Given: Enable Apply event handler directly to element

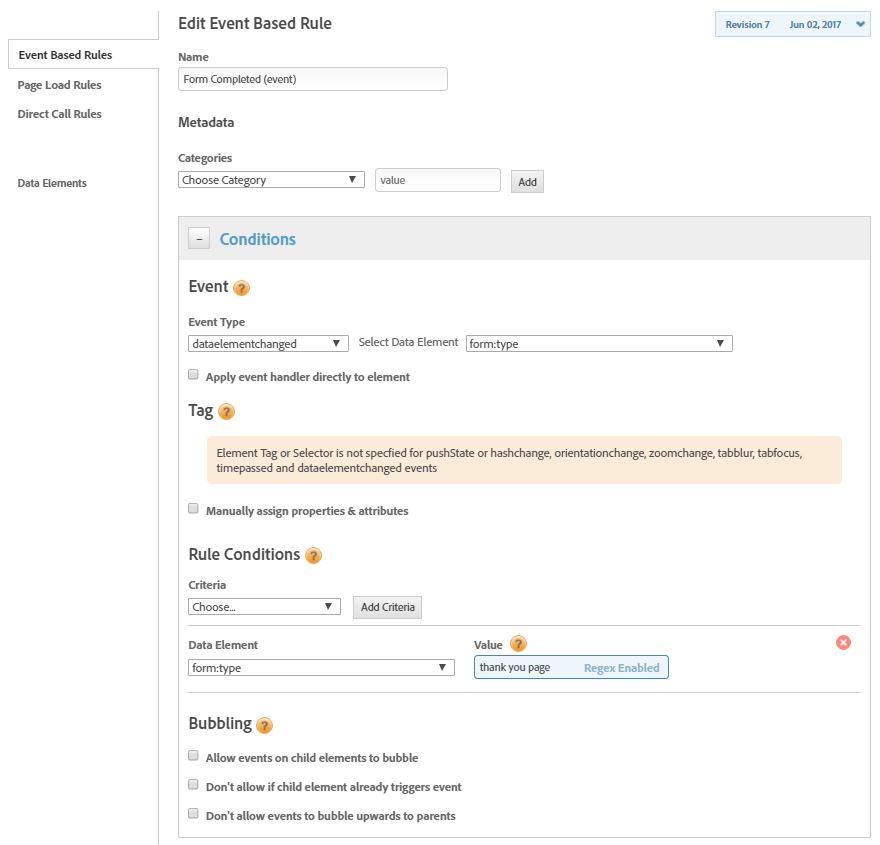Looking at the screenshot, I should pos(194,376).
